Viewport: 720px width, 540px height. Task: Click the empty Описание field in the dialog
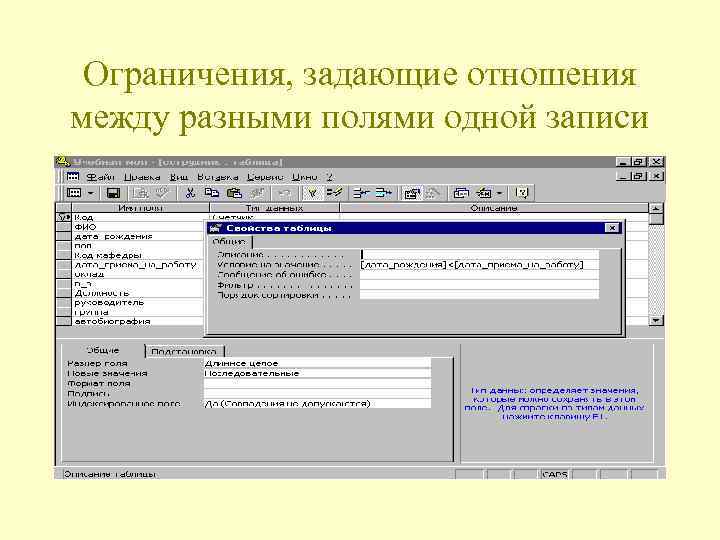pyautogui.click(x=479, y=254)
